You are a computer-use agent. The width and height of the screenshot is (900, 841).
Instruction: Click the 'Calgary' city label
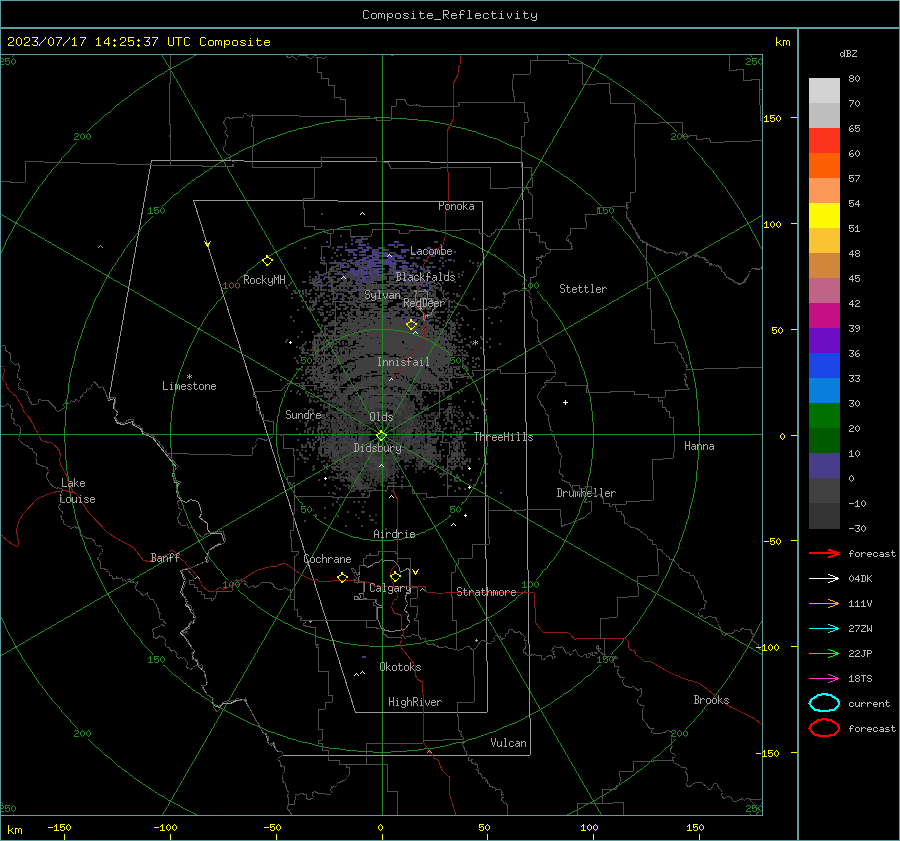390,588
